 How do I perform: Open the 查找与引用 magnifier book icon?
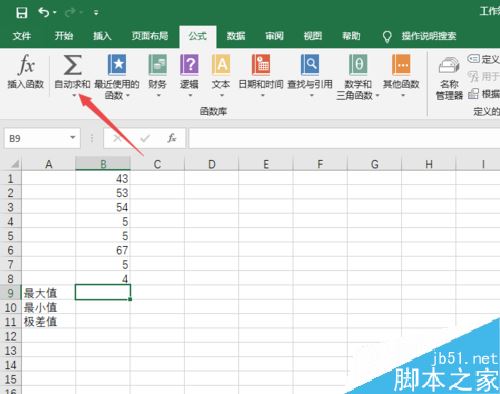(x=310, y=65)
